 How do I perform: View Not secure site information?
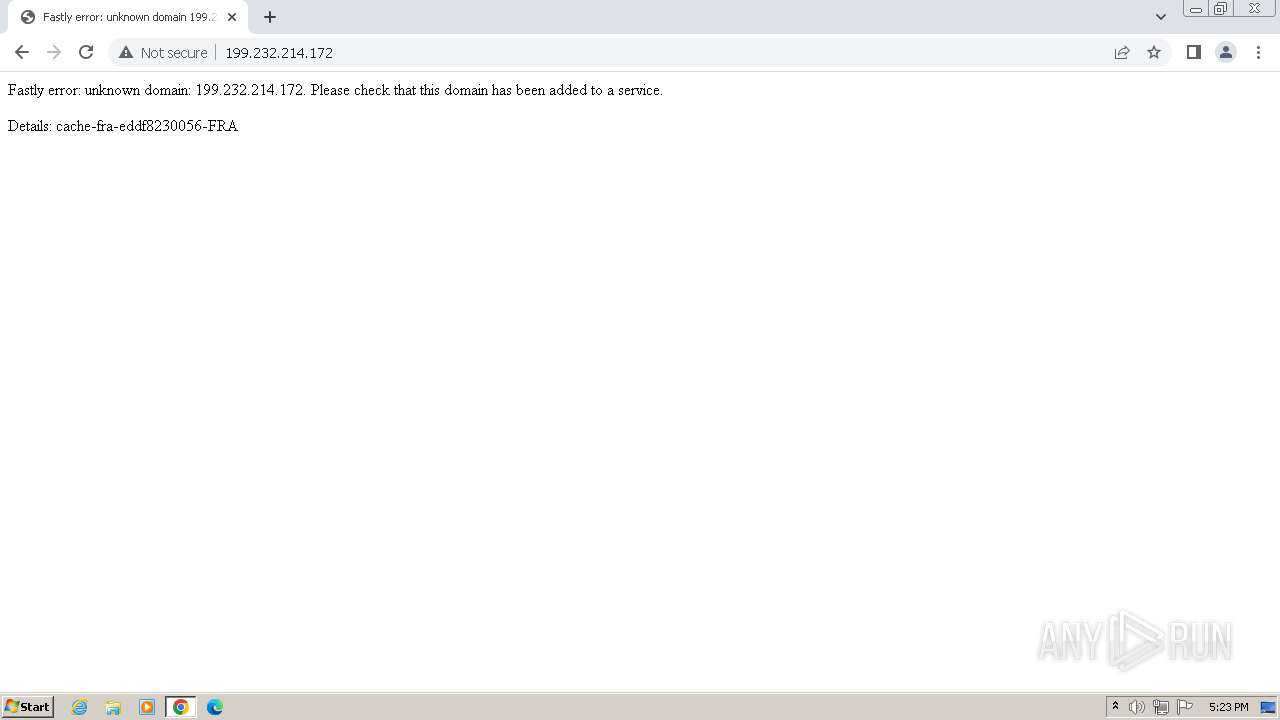163,52
